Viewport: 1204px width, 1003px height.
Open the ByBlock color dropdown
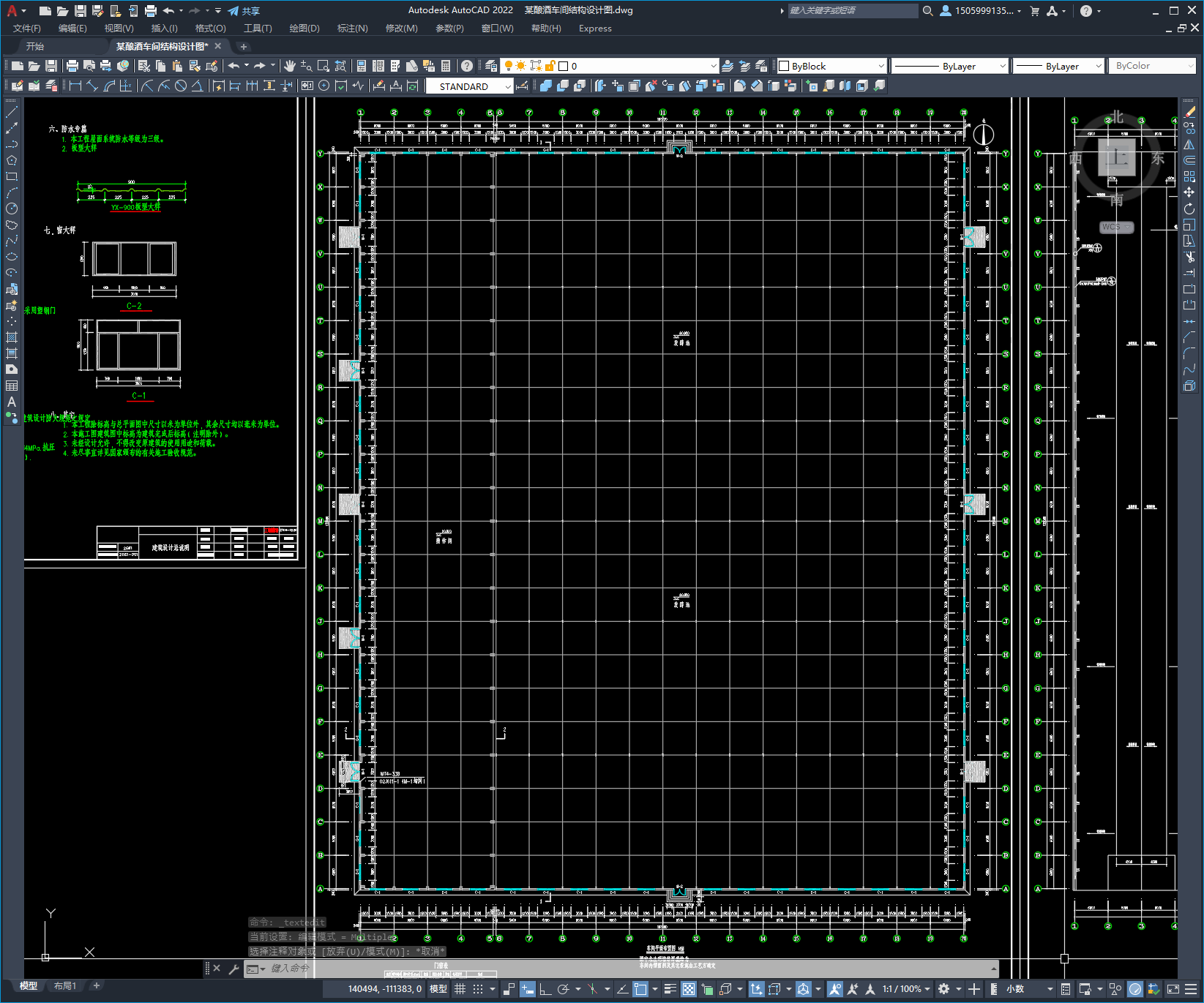coord(831,66)
